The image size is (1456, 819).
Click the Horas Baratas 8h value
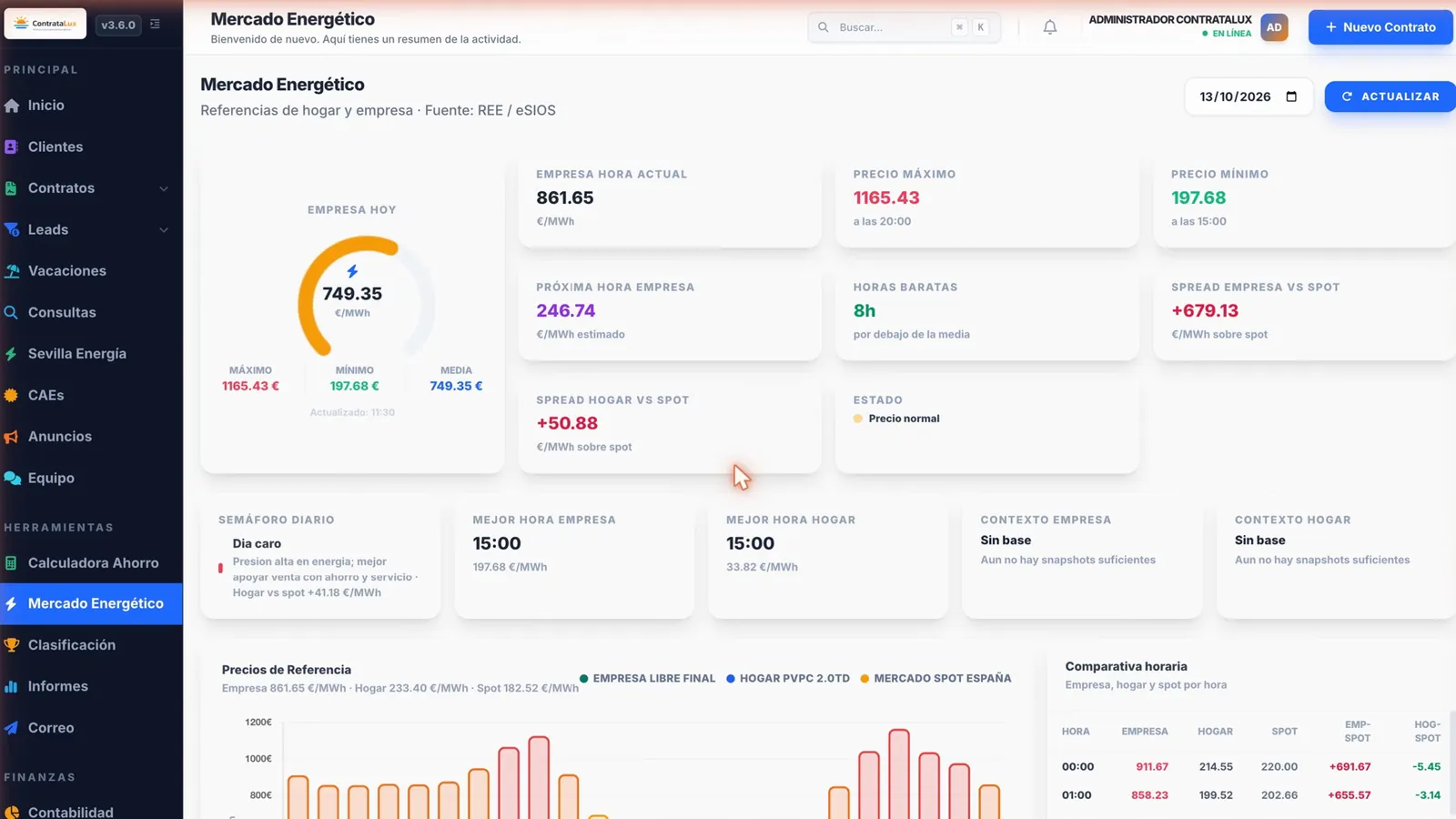[x=864, y=310]
